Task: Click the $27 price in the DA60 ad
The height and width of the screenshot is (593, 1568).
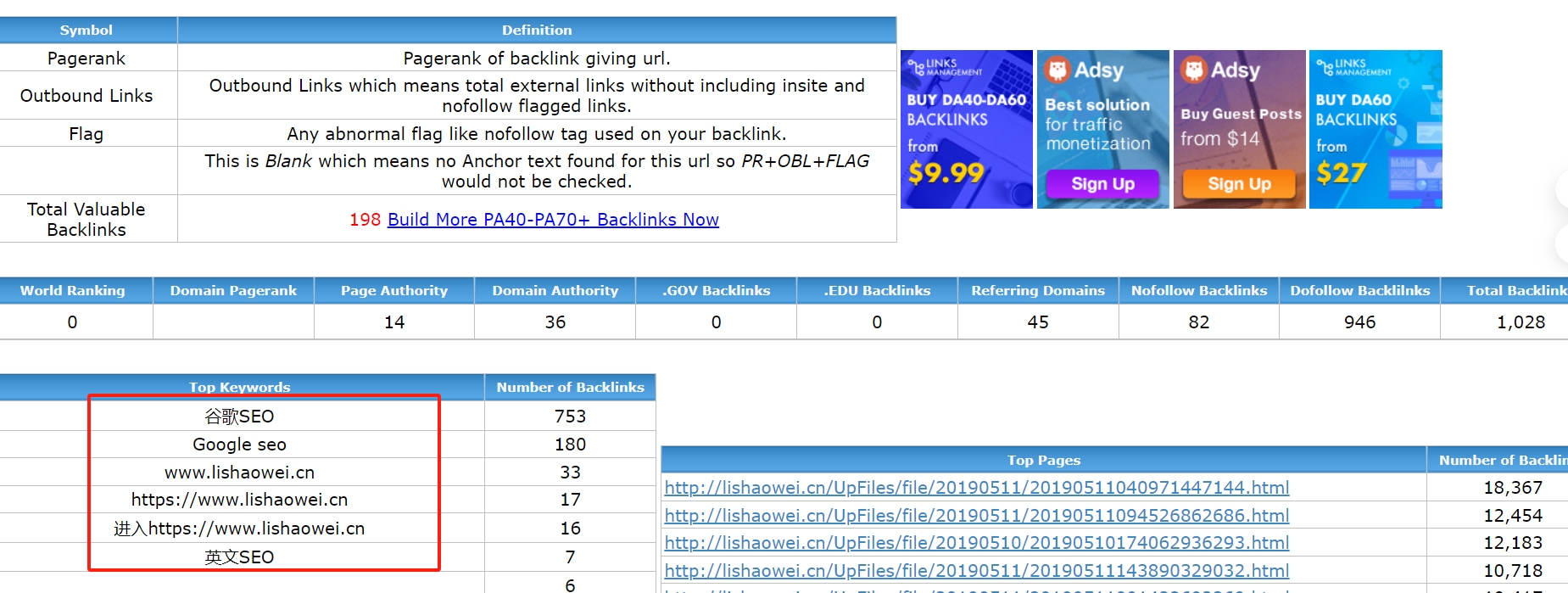Action: [1341, 173]
